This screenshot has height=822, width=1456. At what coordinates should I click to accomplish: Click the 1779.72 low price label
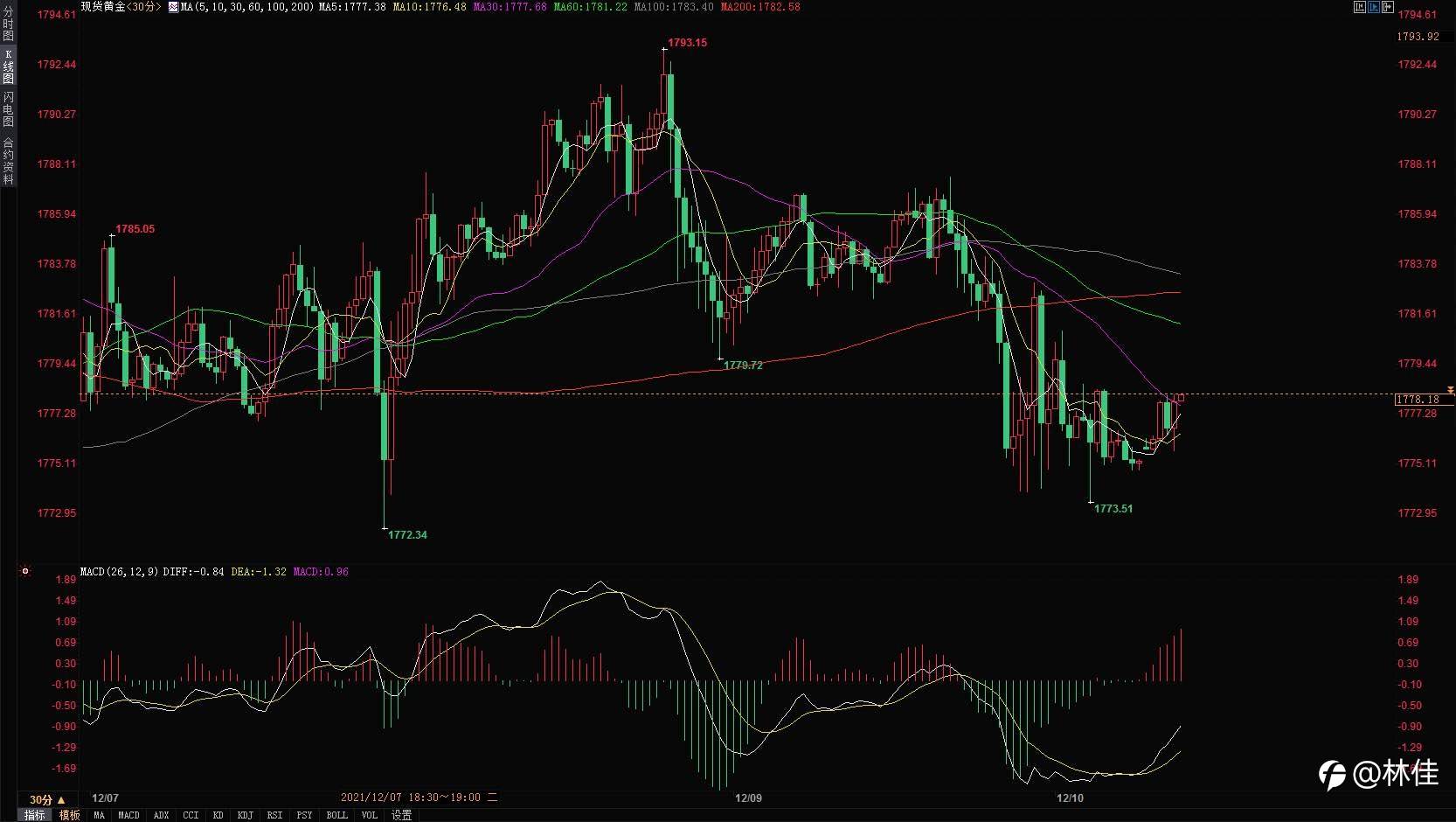click(743, 366)
